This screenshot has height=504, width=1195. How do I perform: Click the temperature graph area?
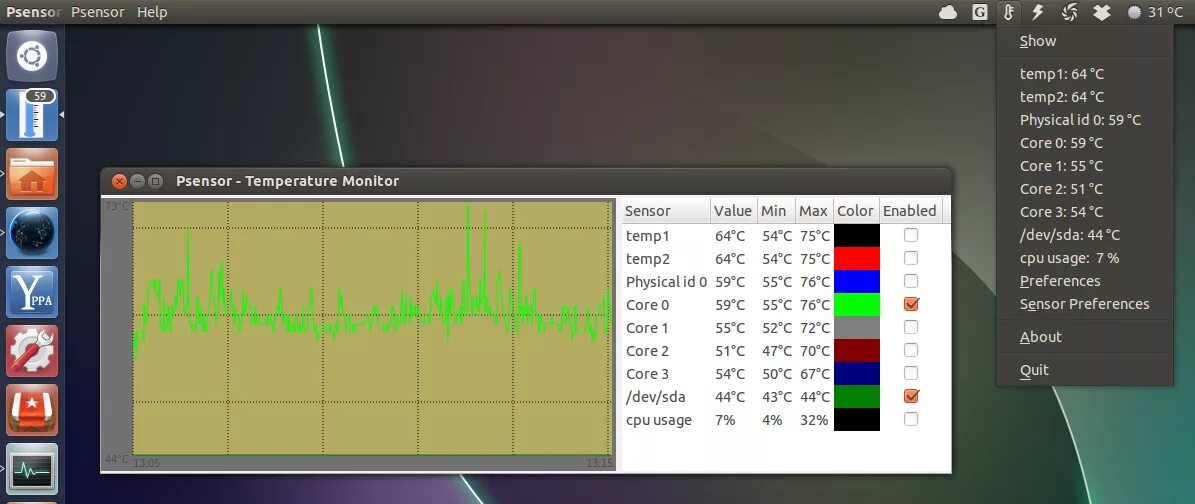(372, 328)
